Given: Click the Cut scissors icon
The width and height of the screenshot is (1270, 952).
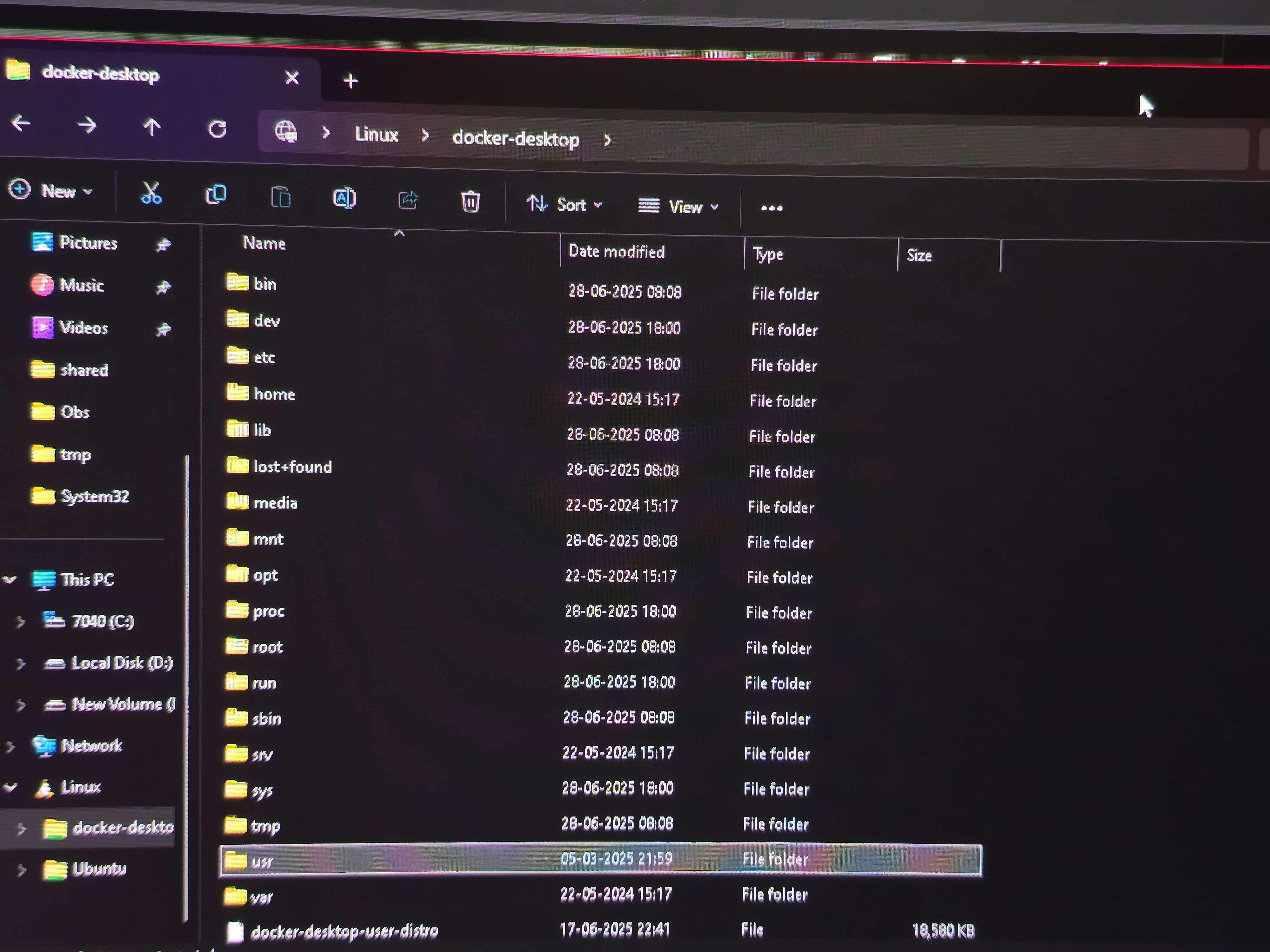Looking at the screenshot, I should [151, 193].
